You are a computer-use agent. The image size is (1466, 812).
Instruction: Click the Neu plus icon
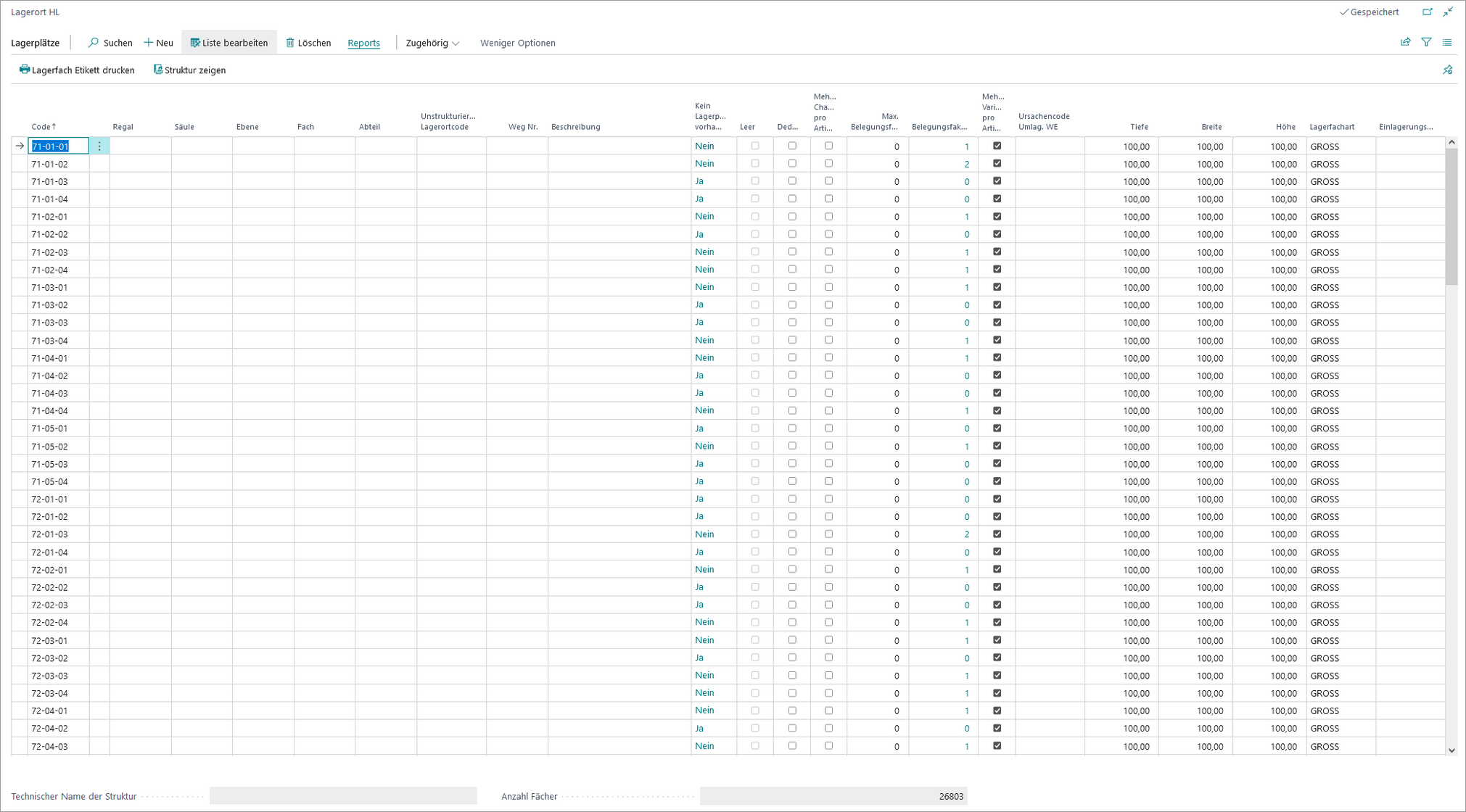pyautogui.click(x=148, y=43)
